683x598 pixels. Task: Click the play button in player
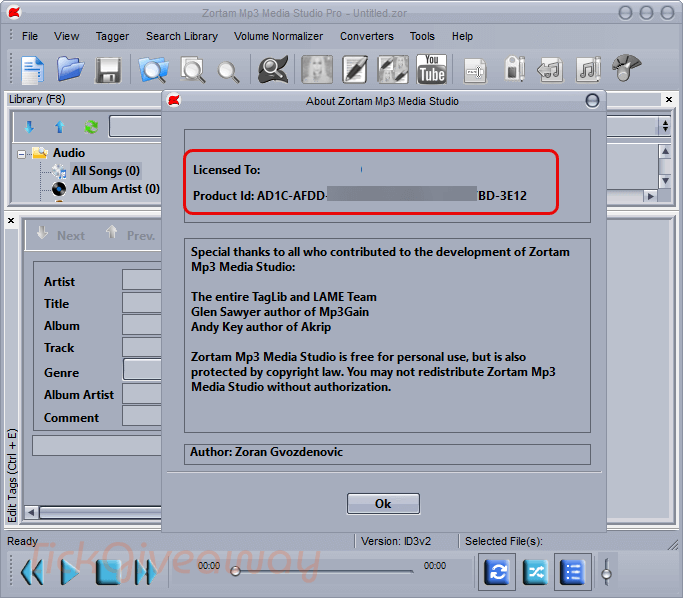click(70, 572)
